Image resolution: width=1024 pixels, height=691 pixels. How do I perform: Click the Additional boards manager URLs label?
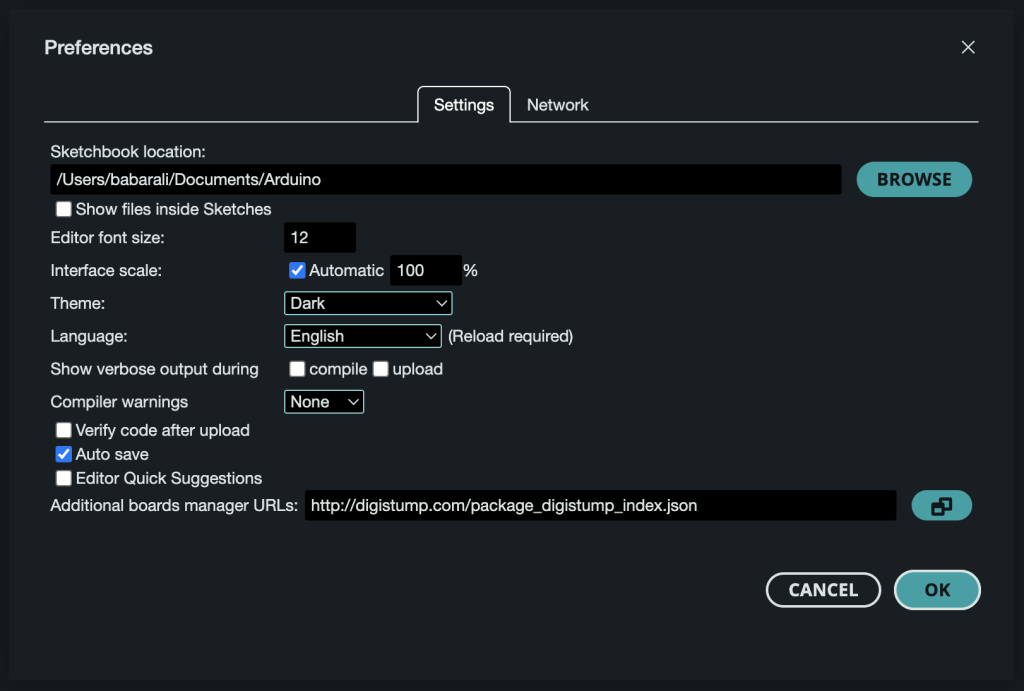[x=174, y=506]
